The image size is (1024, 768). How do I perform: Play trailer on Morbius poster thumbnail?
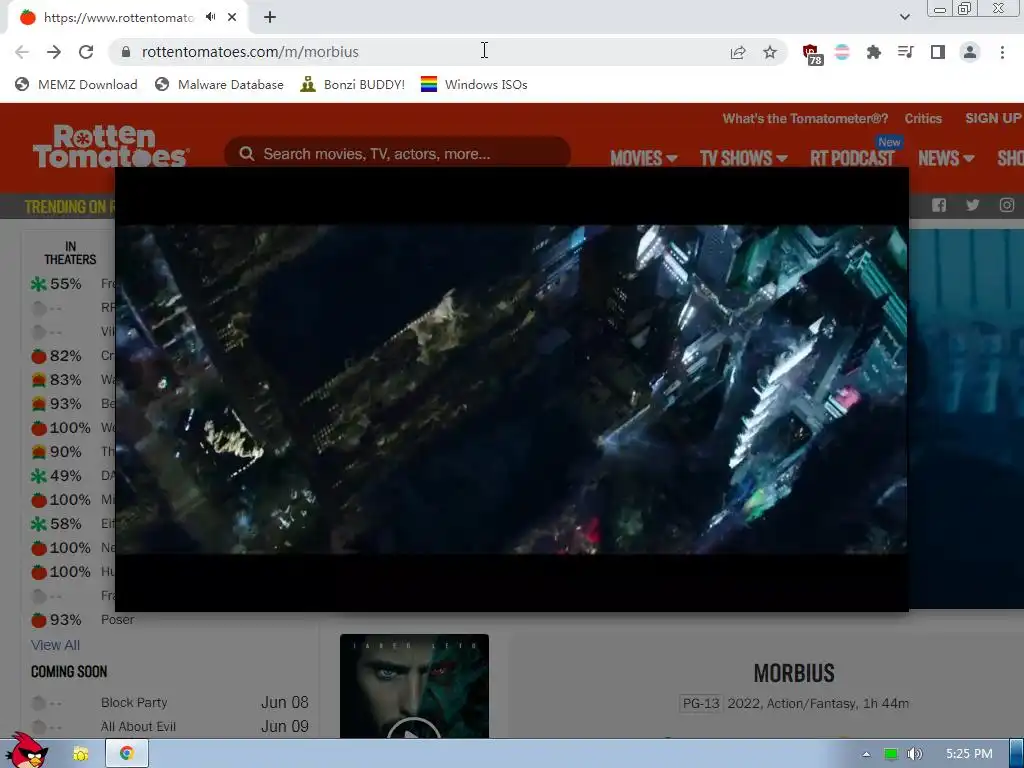pos(414,731)
